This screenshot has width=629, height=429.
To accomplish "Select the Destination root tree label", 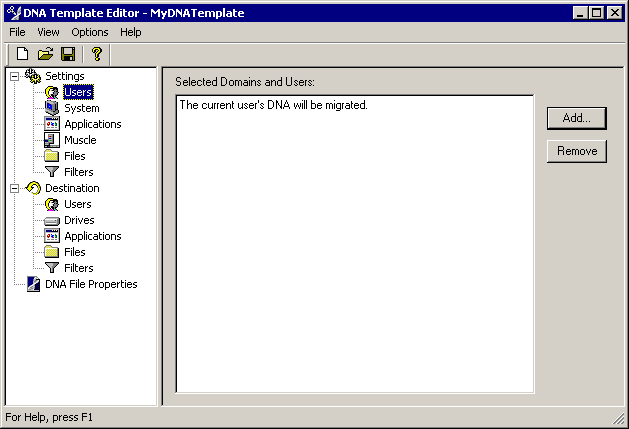I will pos(72,188).
